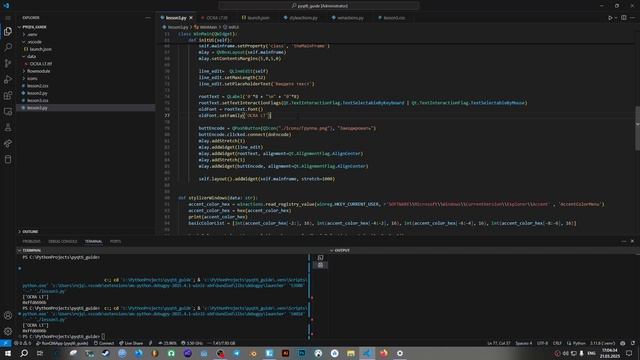Open the Extensions view

tap(8, 96)
